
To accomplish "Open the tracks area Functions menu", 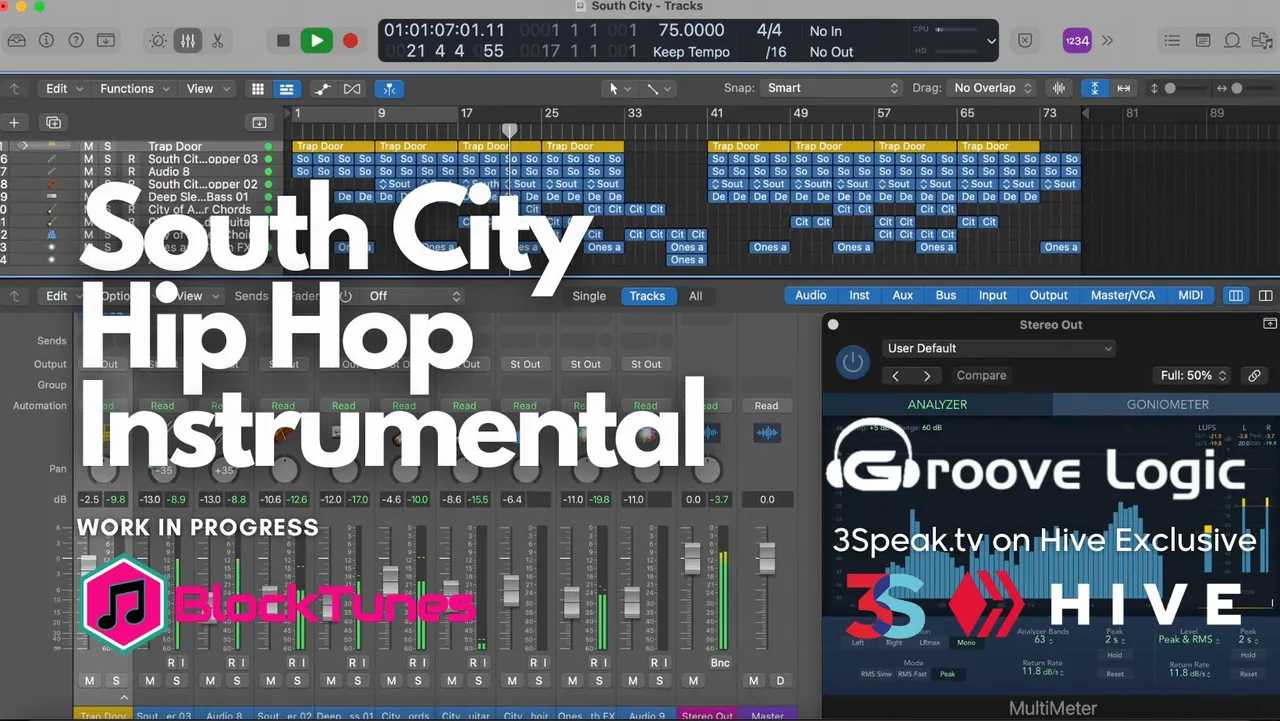I will pyautogui.click(x=134, y=88).
